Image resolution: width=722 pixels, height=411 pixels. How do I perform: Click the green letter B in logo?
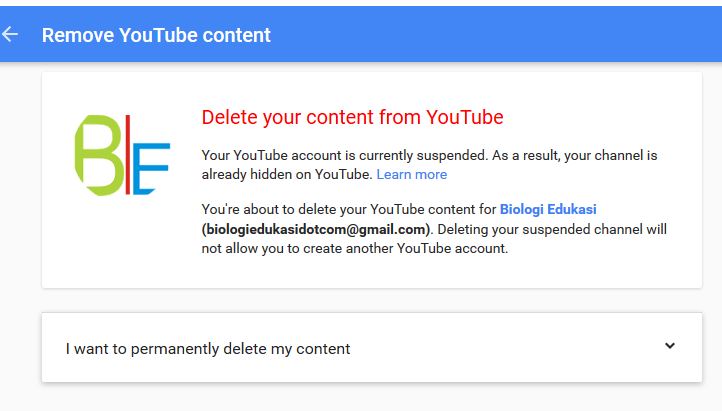pos(98,155)
